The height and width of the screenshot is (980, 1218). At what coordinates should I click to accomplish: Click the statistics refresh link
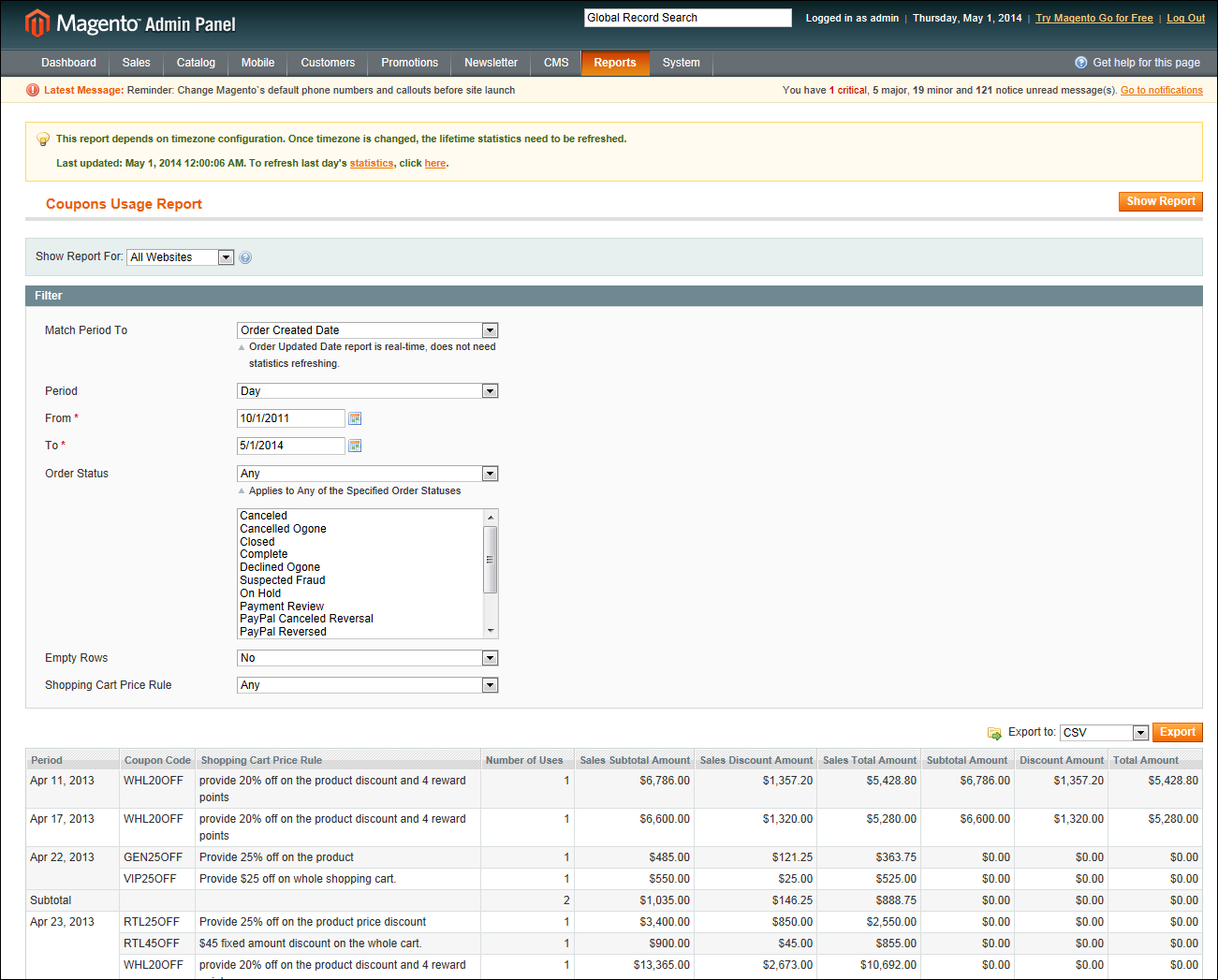click(x=372, y=163)
